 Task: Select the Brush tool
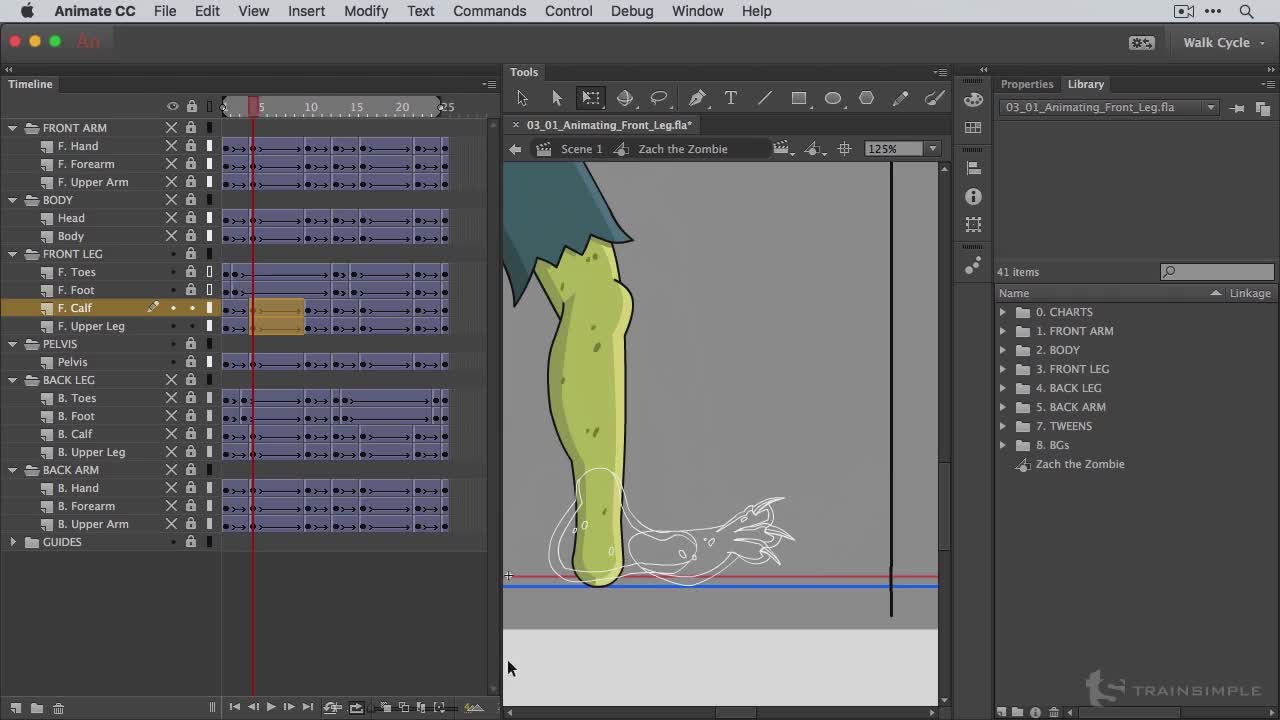click(x=934, y=98)
